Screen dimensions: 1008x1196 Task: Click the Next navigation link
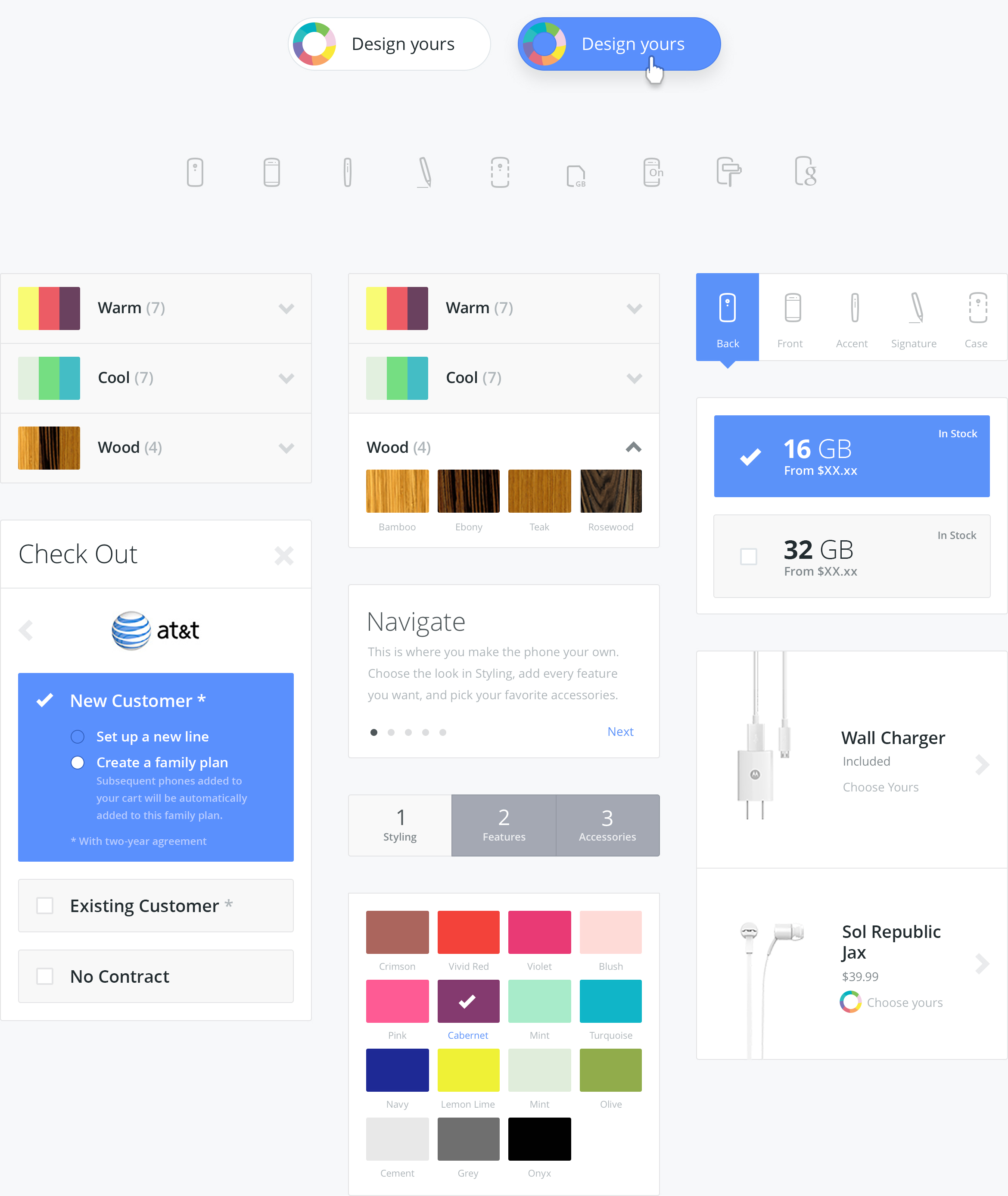tap(621, 731)
